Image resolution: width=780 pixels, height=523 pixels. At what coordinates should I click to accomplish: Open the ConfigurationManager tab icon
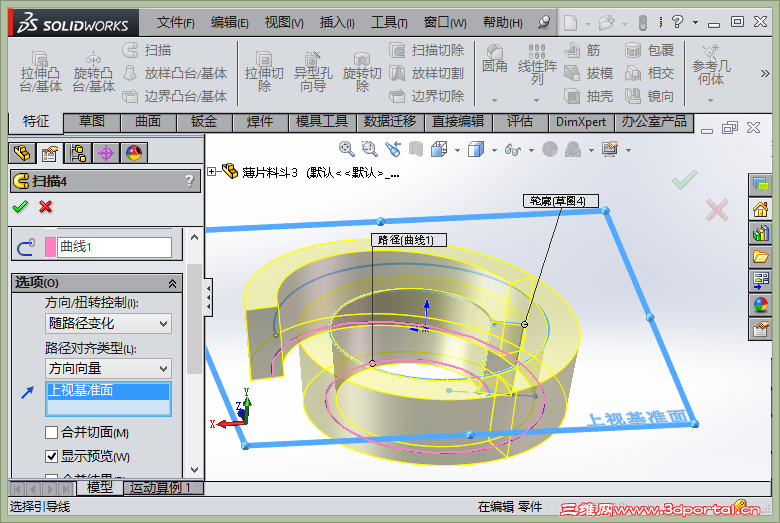point(78,153)
